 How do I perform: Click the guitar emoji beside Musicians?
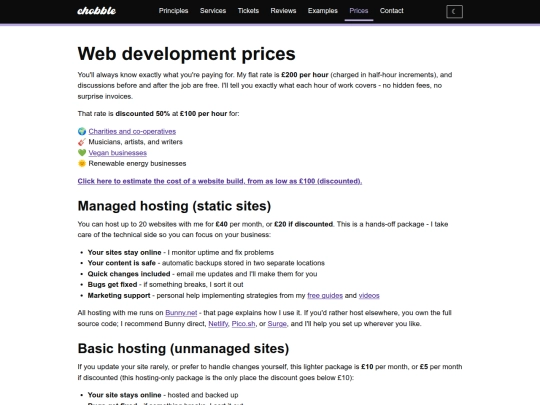coord(82,142)
